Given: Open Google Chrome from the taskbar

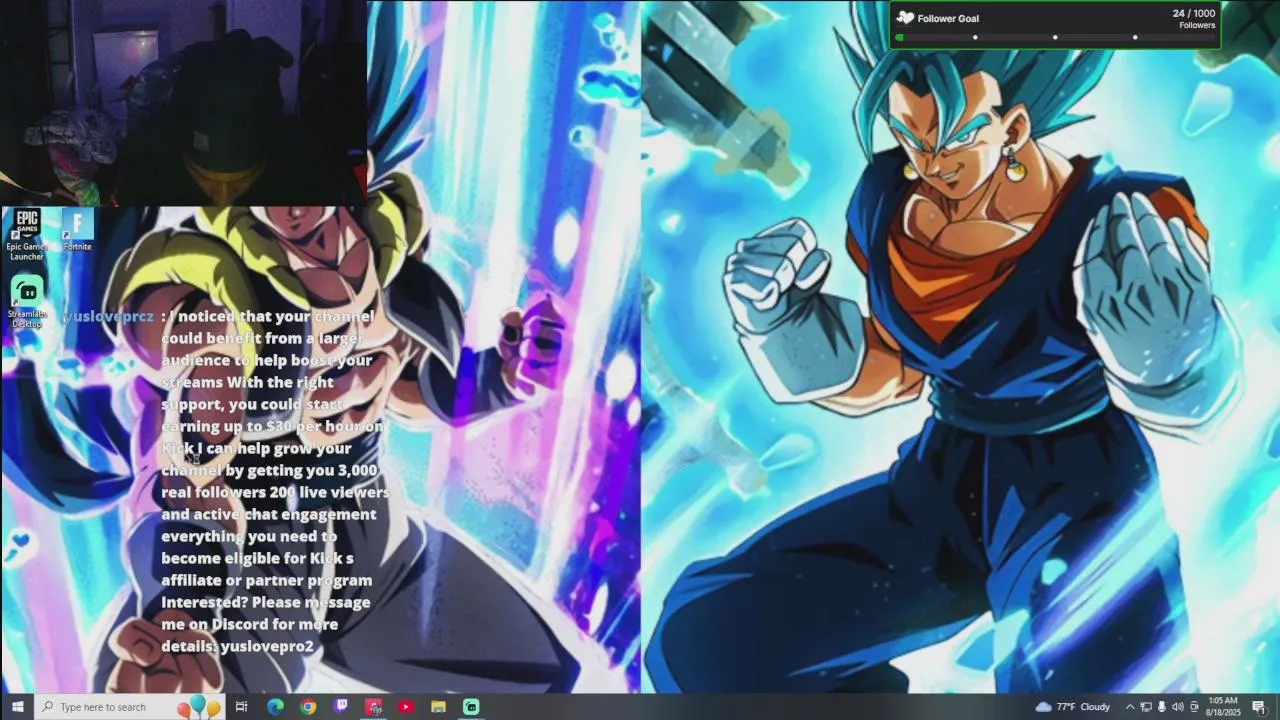Looking at the screenshot, I should [x=308, y=707].
